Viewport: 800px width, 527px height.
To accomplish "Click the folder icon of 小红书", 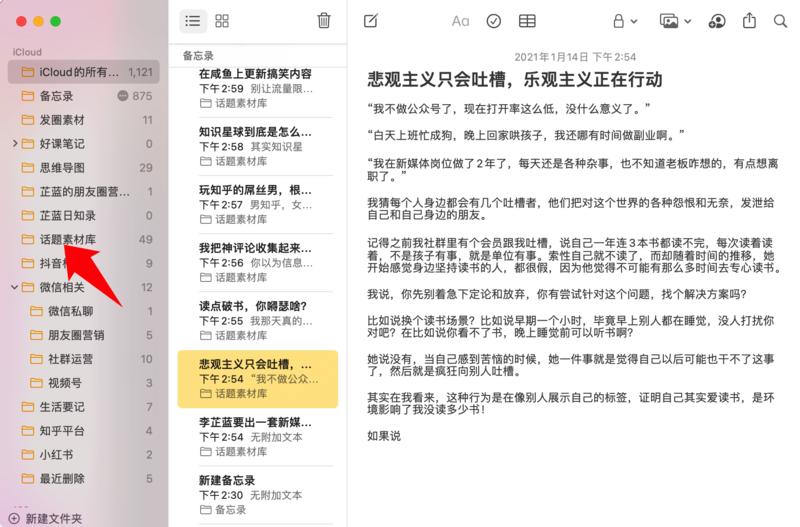I will (x=28, y=455).
